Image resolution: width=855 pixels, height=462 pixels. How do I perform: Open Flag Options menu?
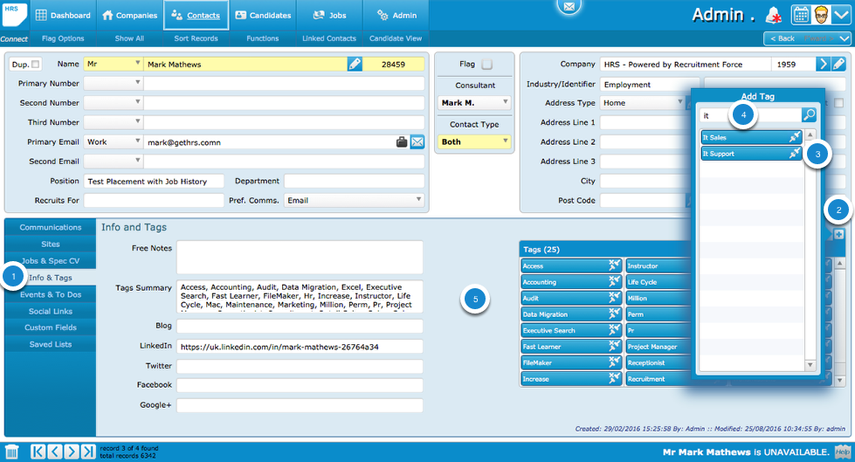[63, 38]
